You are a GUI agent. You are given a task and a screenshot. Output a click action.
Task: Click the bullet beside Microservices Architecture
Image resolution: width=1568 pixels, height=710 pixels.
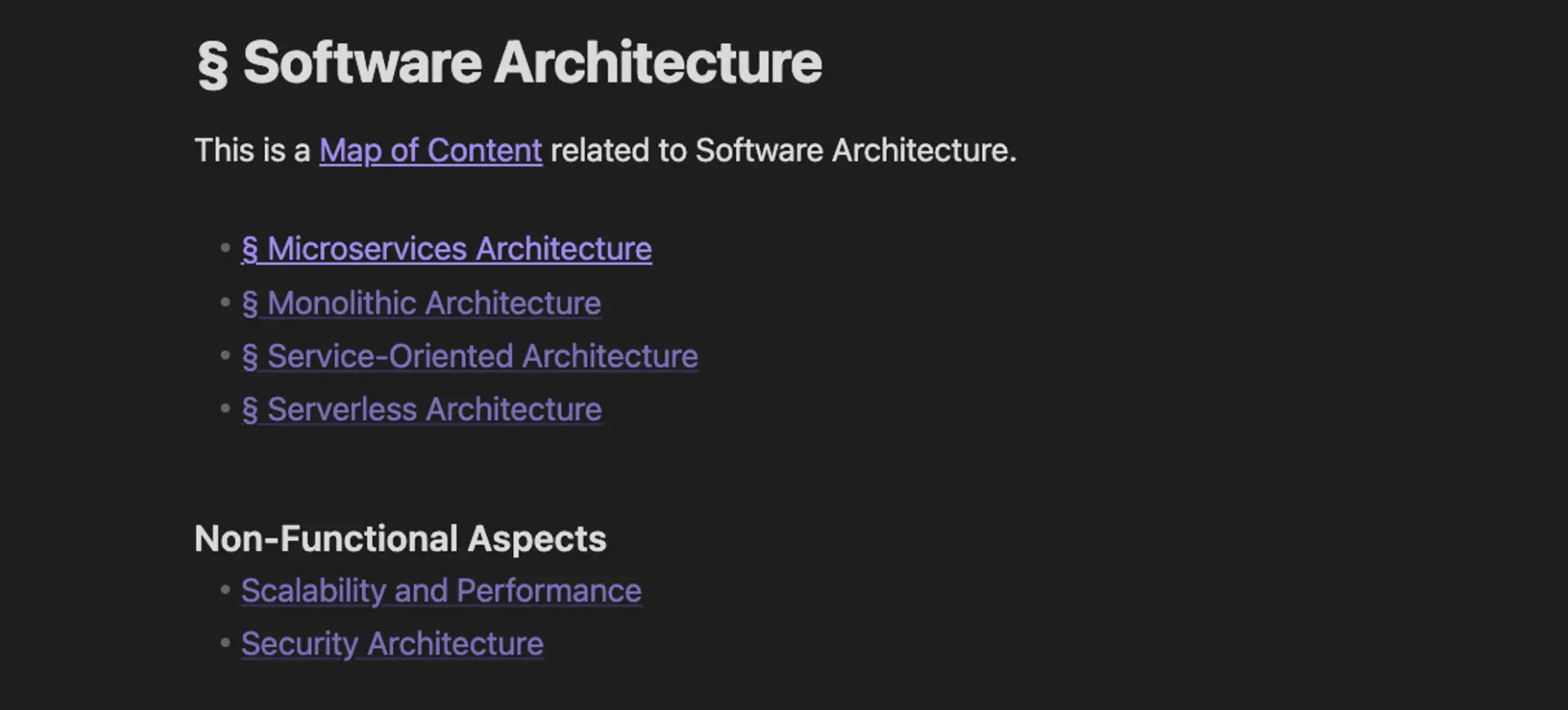tap(226, 248)
